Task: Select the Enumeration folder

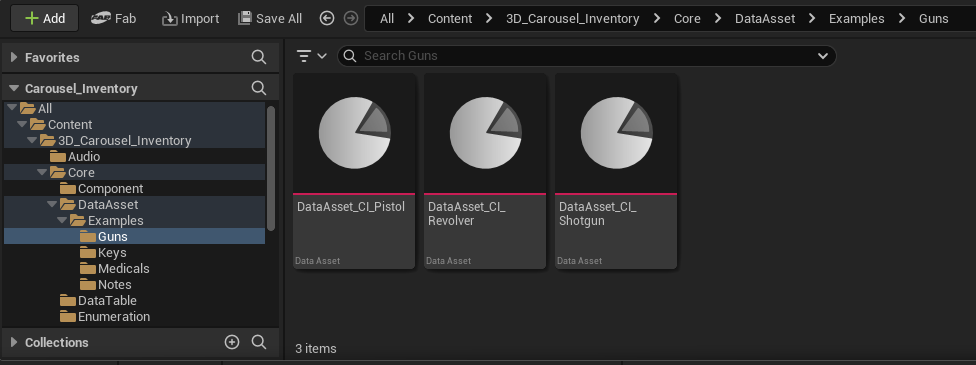Action: tap(134, 316)
